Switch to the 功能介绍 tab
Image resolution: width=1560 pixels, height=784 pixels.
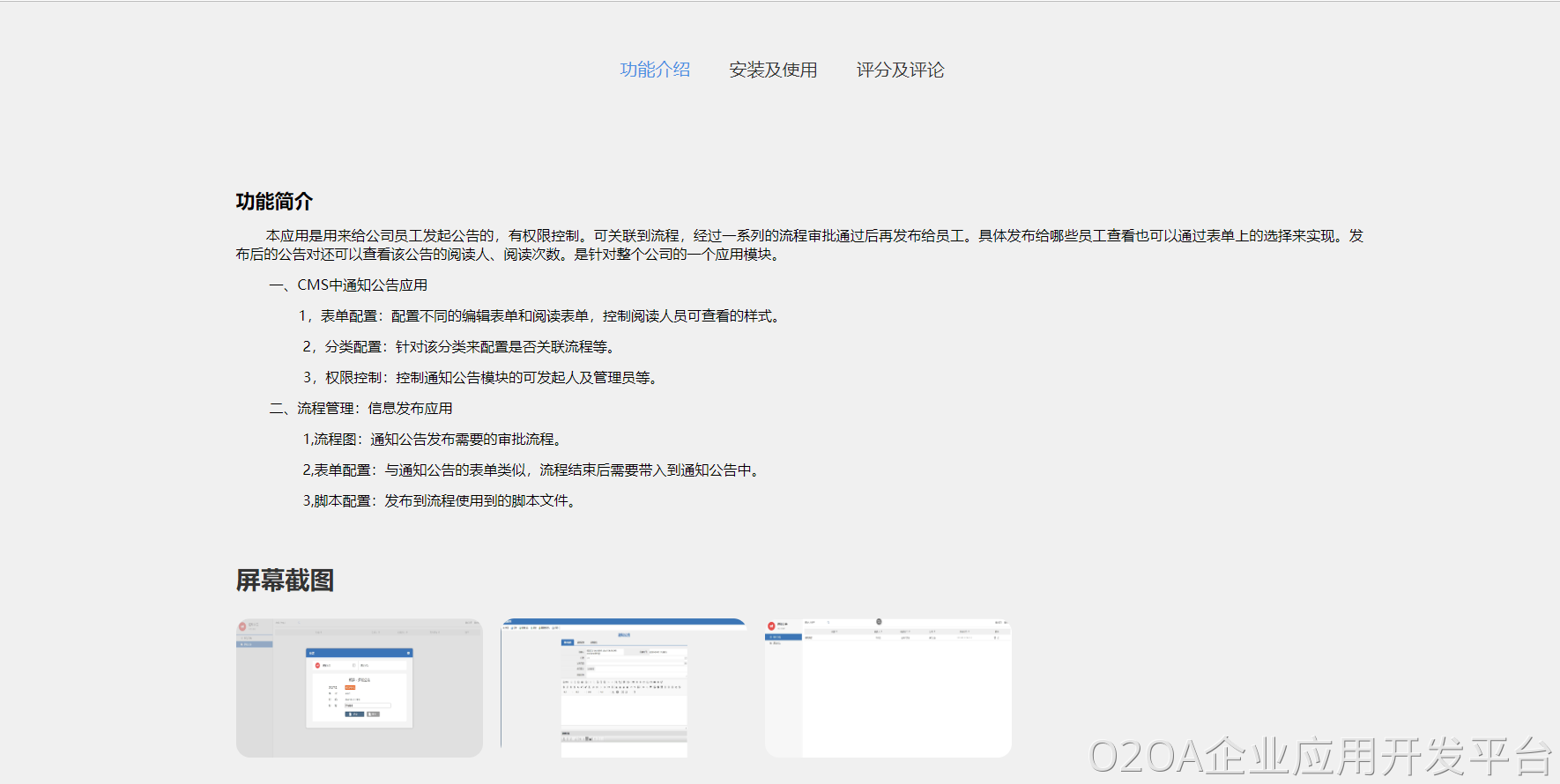click(655, 70)
